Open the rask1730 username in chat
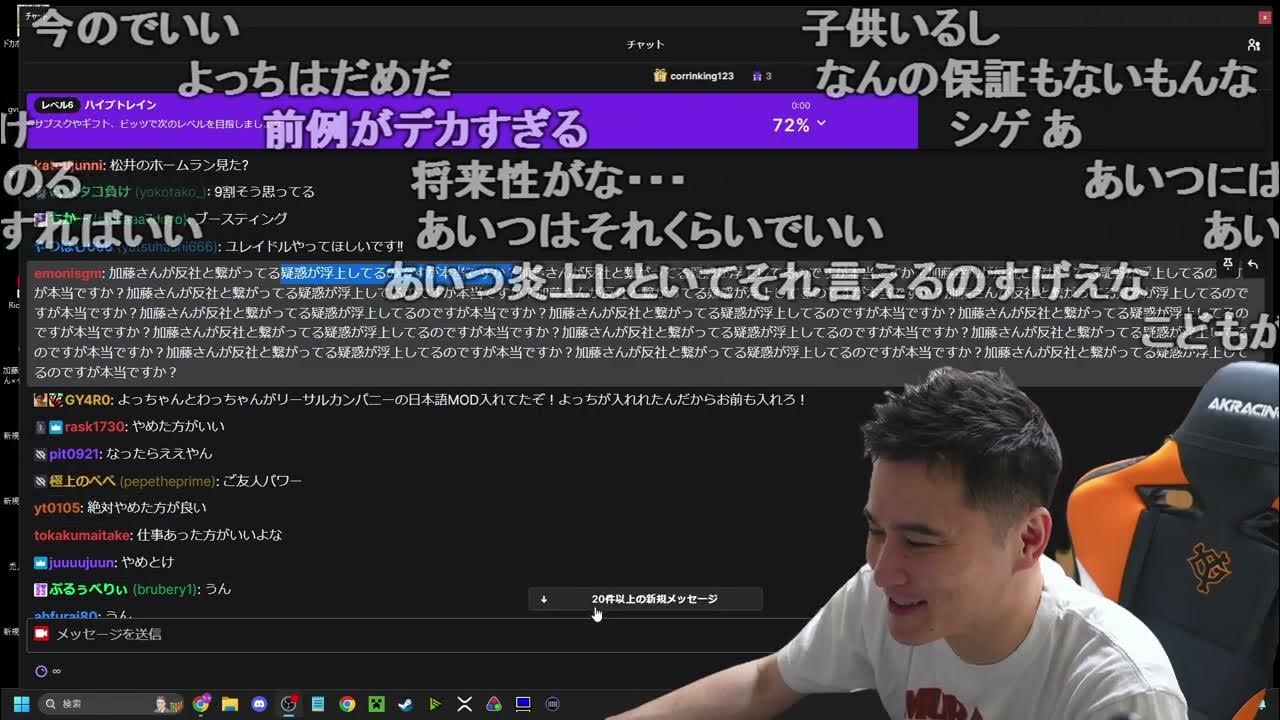 [x=95, y=427]
